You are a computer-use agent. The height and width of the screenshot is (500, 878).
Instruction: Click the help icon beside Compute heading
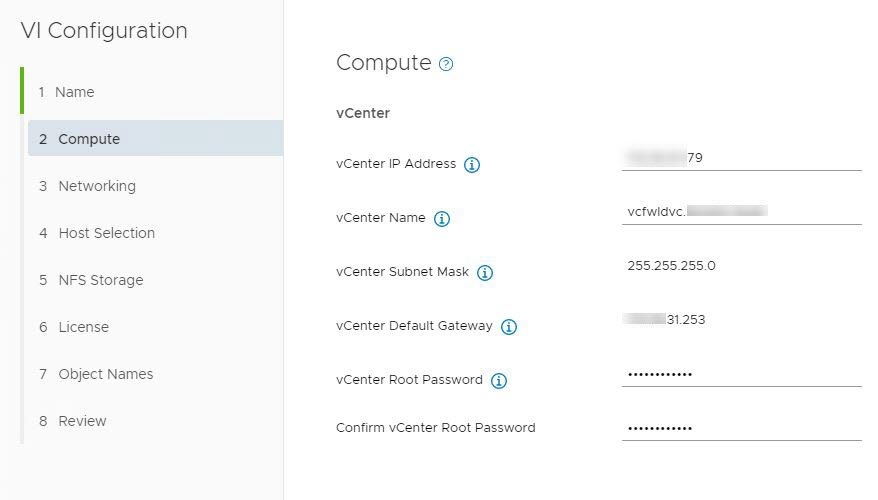tap(446, 64)
